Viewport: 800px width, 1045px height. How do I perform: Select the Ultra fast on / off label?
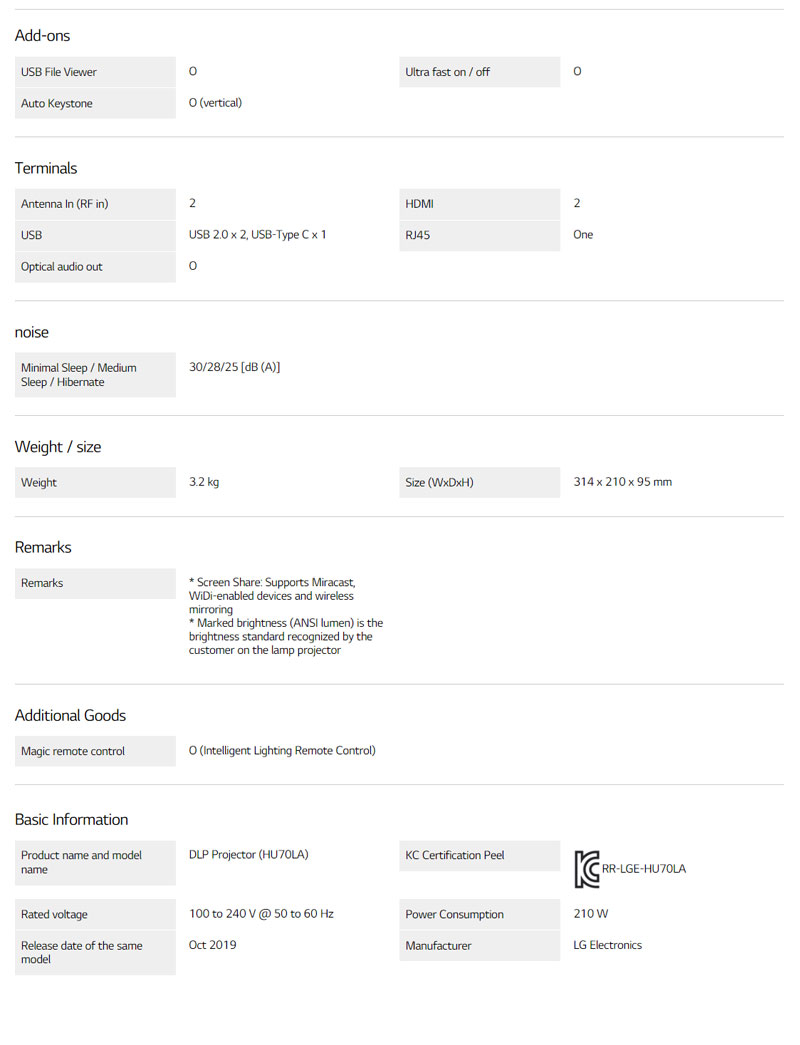(x=447, y=72)
